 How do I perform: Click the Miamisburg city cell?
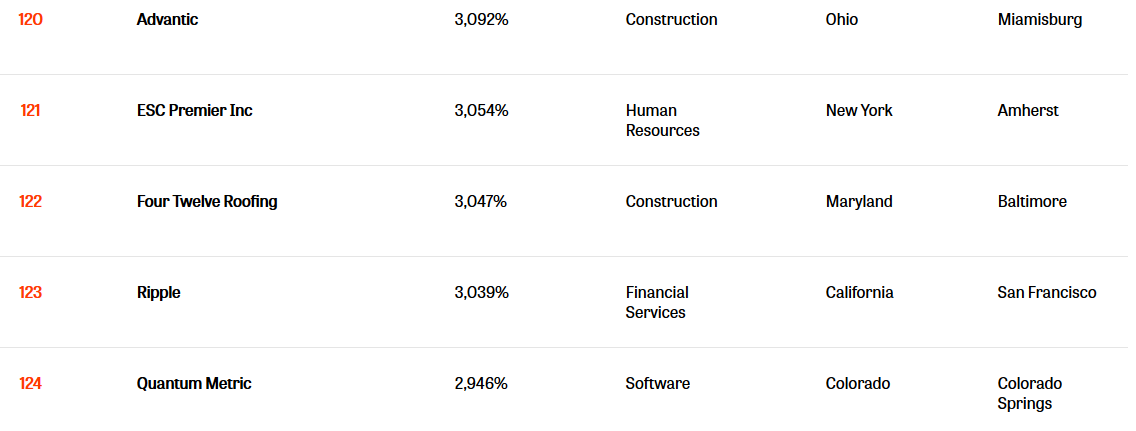pyautogui.click(x=1040, y=20)
